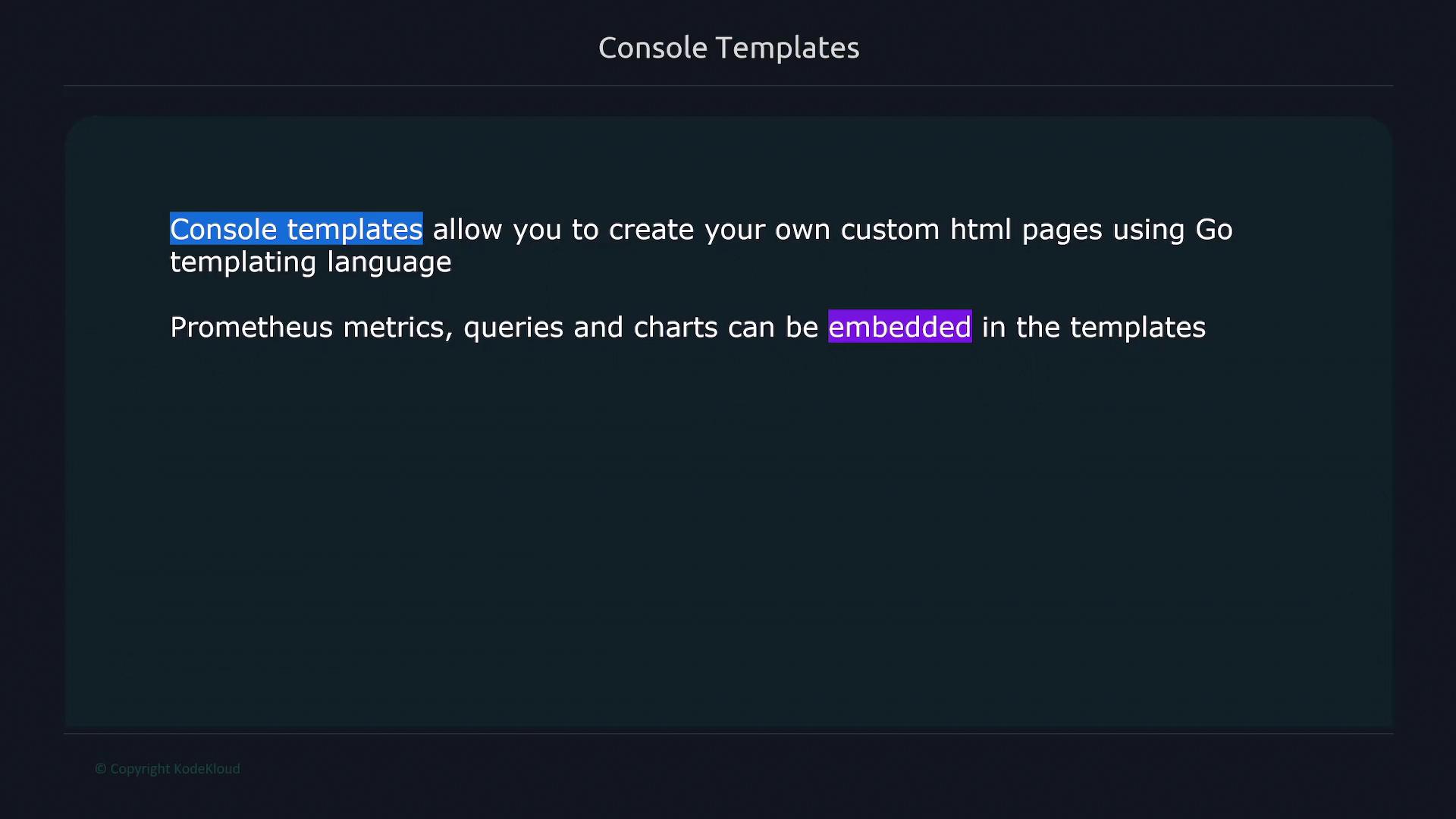Click the word "Prometheus"
Image resolution: width=1456 pixels, height=819 pixels.
pos(251,328)
